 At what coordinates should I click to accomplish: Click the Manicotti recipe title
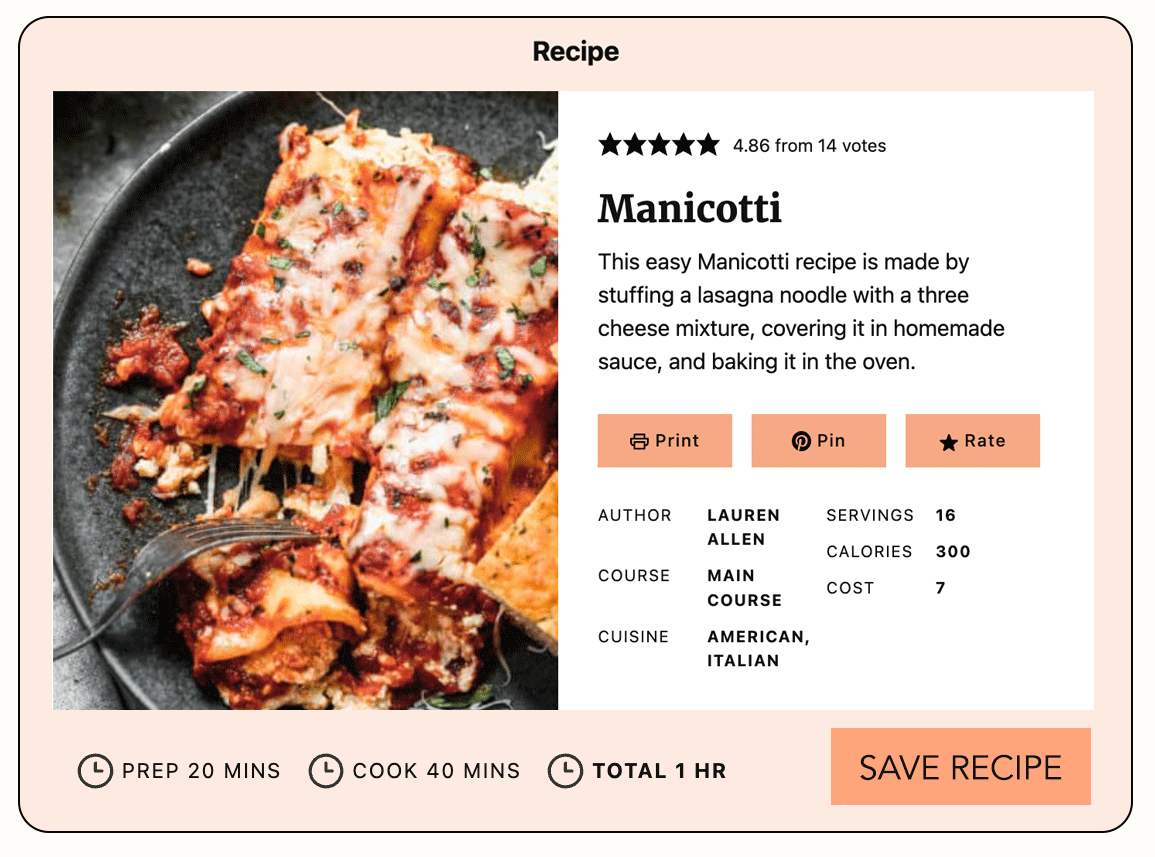pos(690,209)
